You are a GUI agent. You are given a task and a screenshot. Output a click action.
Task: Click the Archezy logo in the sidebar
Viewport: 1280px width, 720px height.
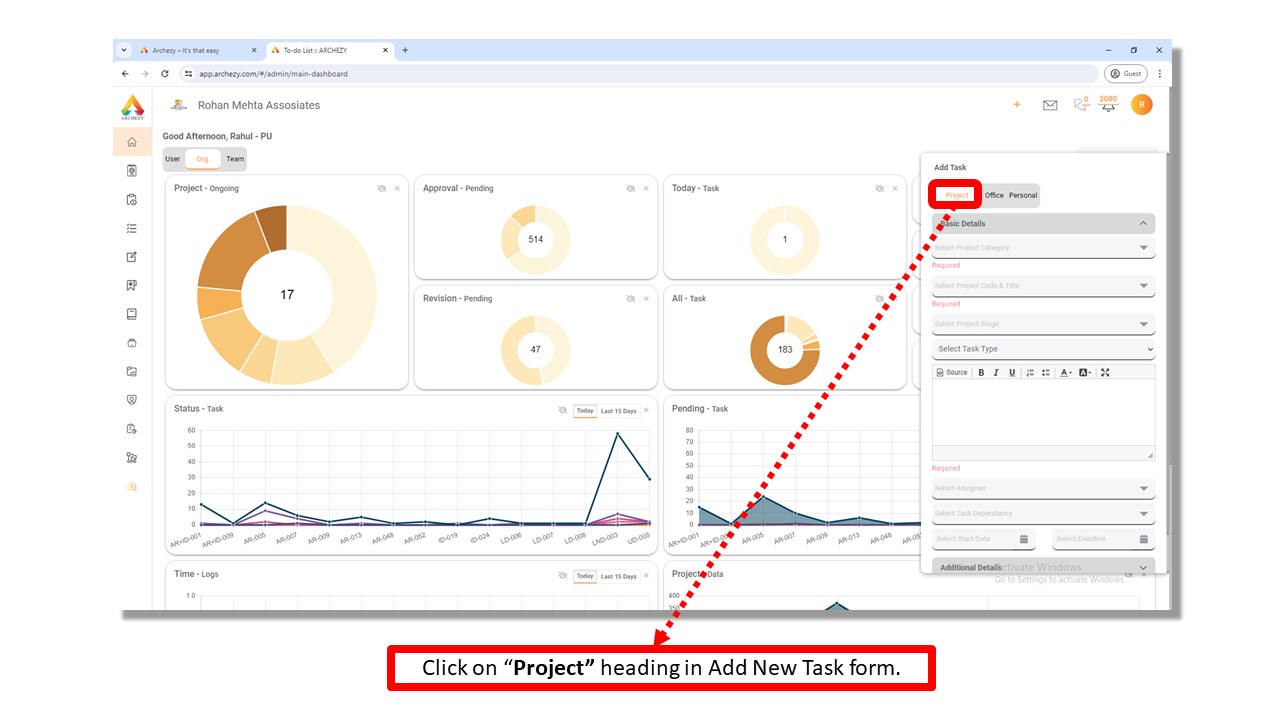coord(132,107)
